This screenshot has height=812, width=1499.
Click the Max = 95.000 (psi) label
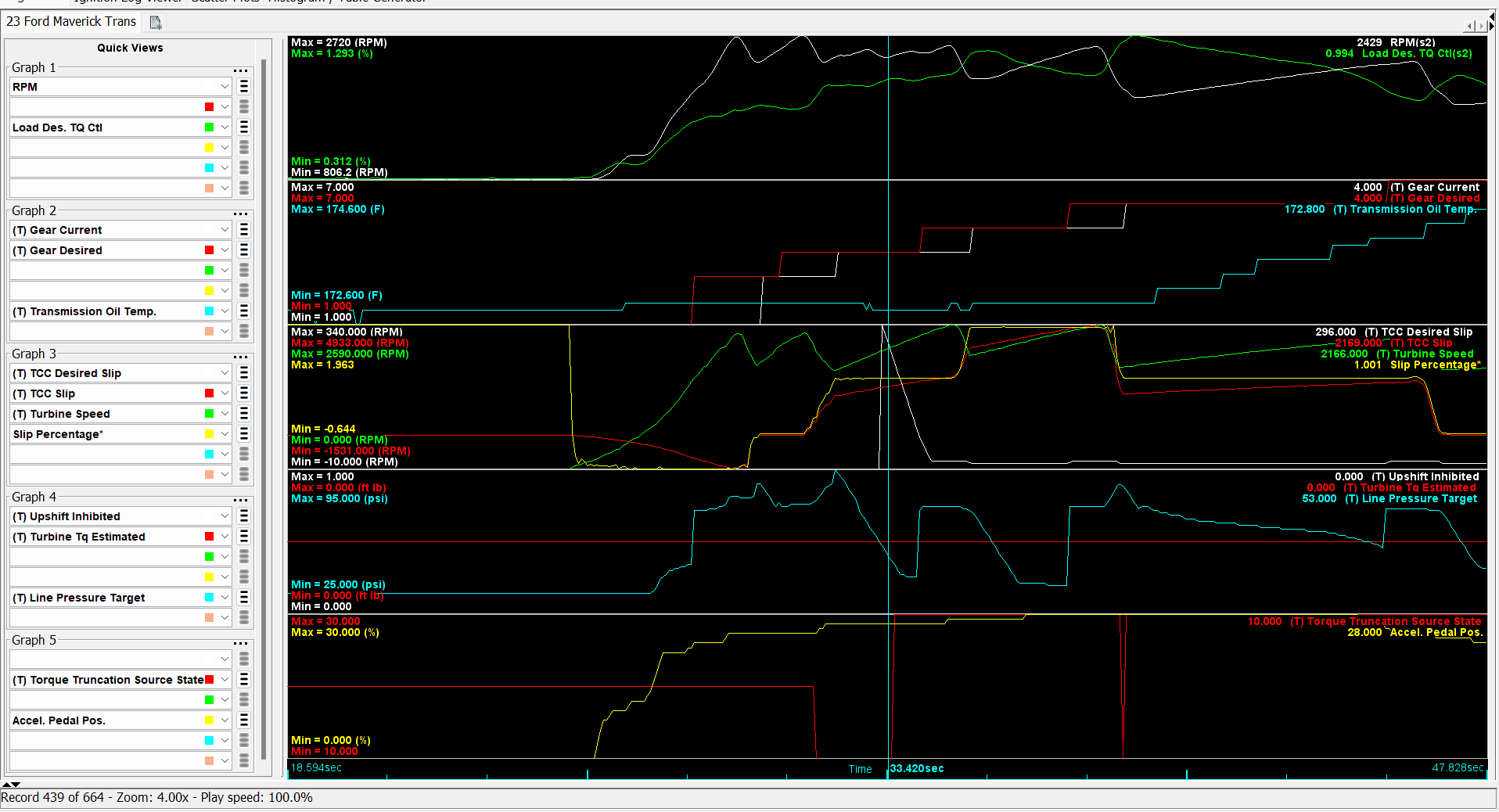[x=340, y=498]
